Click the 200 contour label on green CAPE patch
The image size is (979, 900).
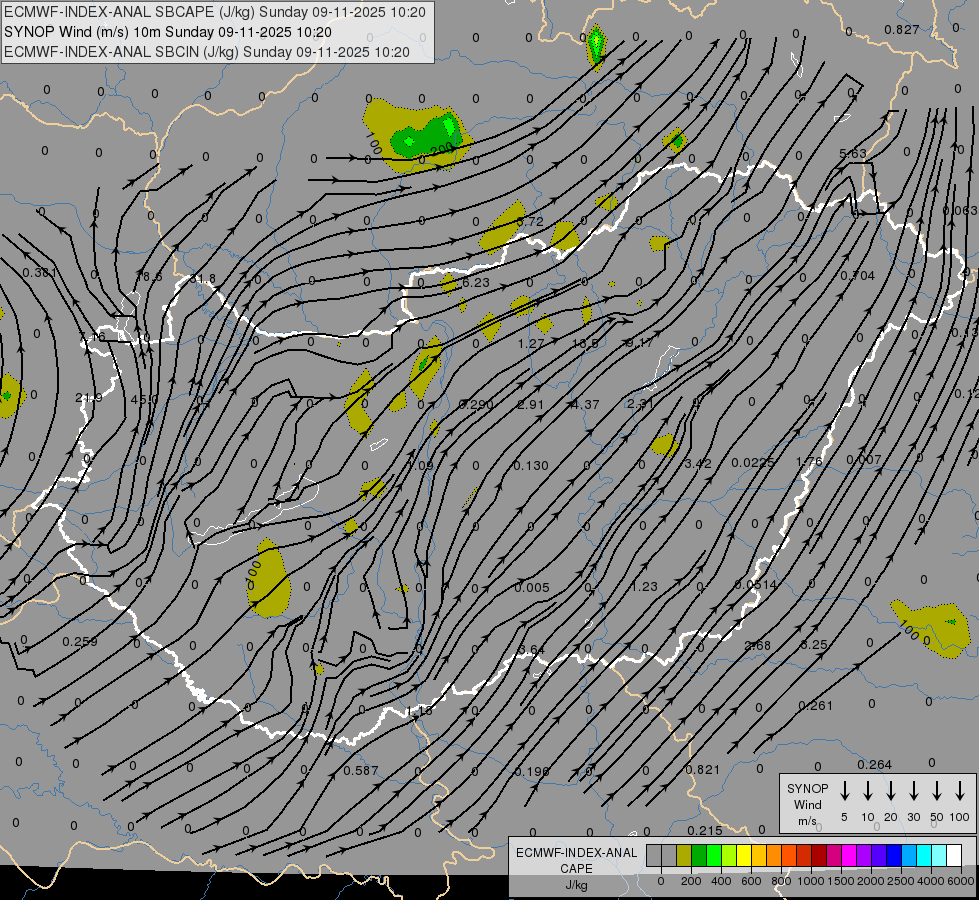442,148
